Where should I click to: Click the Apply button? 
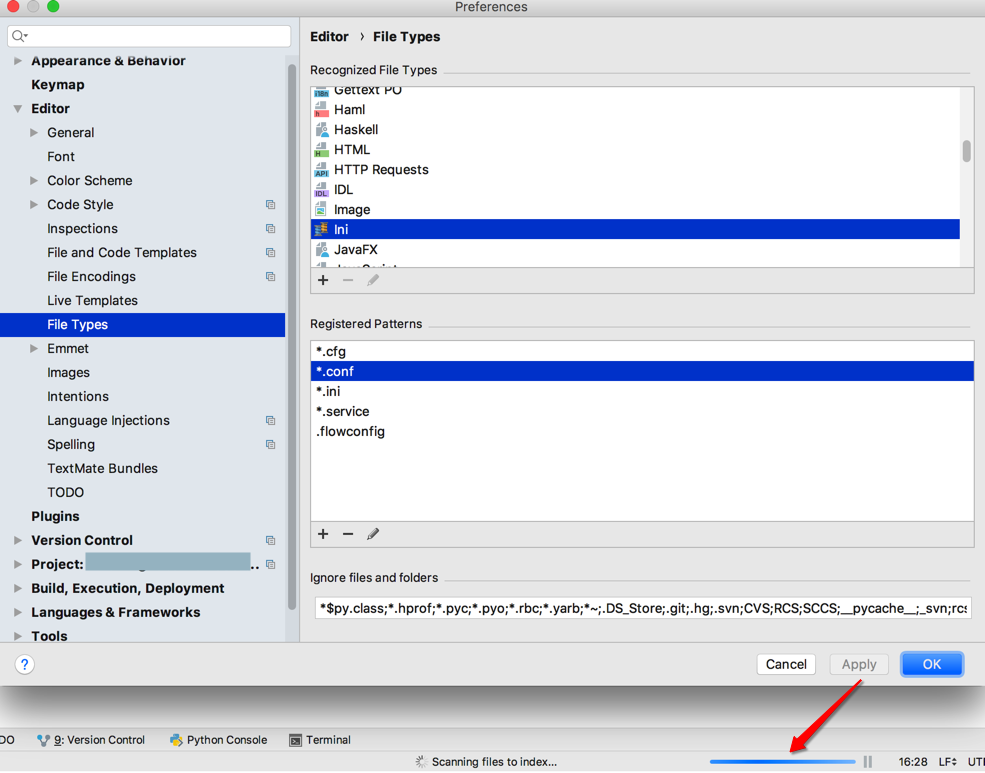coord(859,664)
